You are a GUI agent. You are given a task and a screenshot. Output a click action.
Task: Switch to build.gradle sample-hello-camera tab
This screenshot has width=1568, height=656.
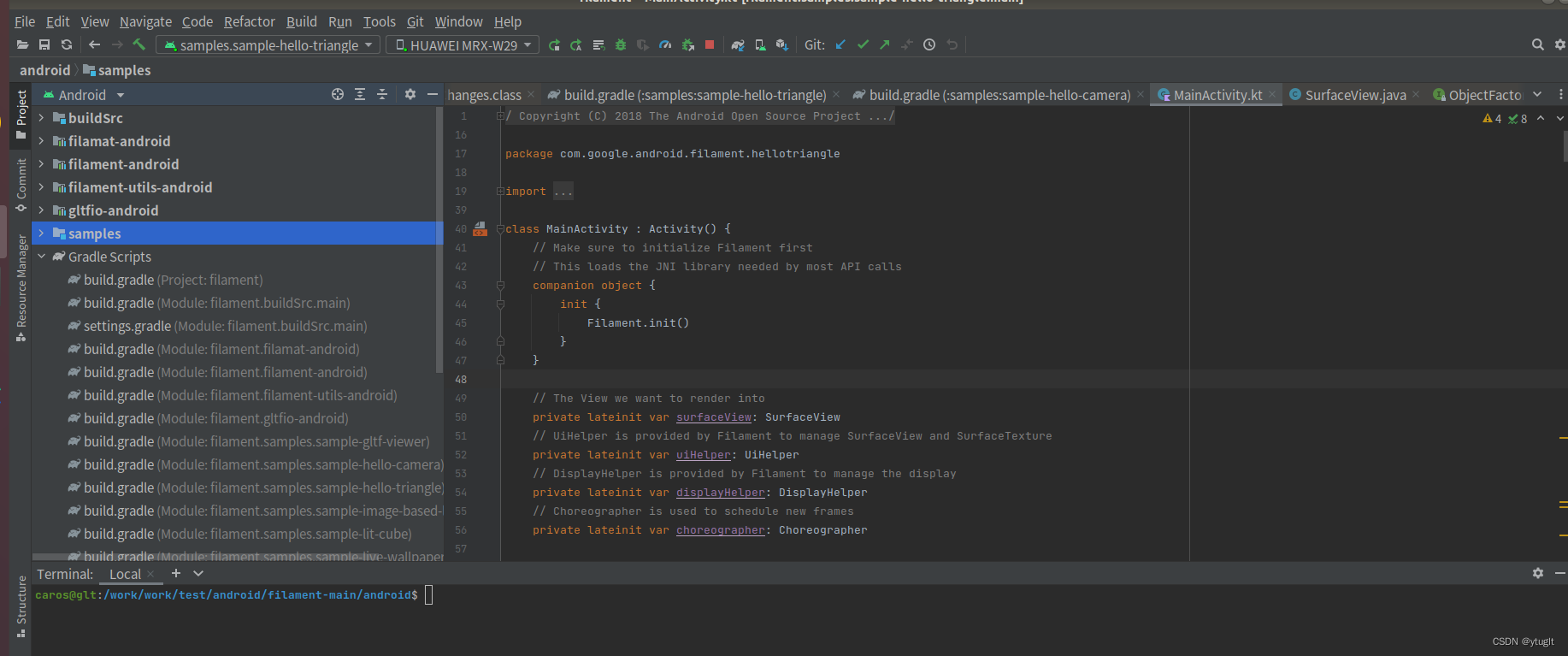pyautogui.click(x=999, y=95)
